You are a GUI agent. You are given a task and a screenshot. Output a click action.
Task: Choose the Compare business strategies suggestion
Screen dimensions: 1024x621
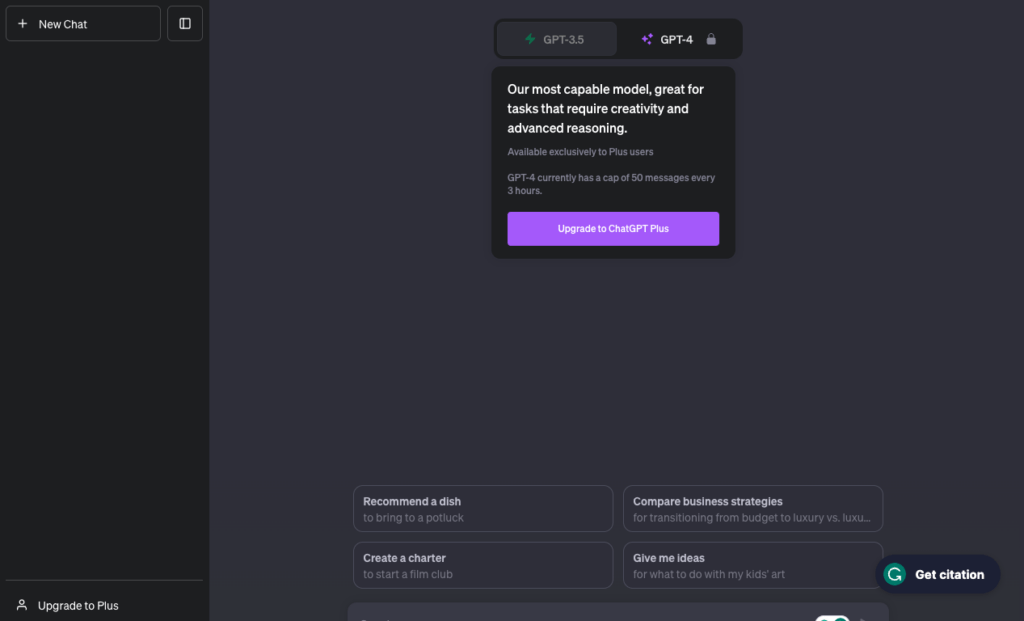tap(753, 509)
